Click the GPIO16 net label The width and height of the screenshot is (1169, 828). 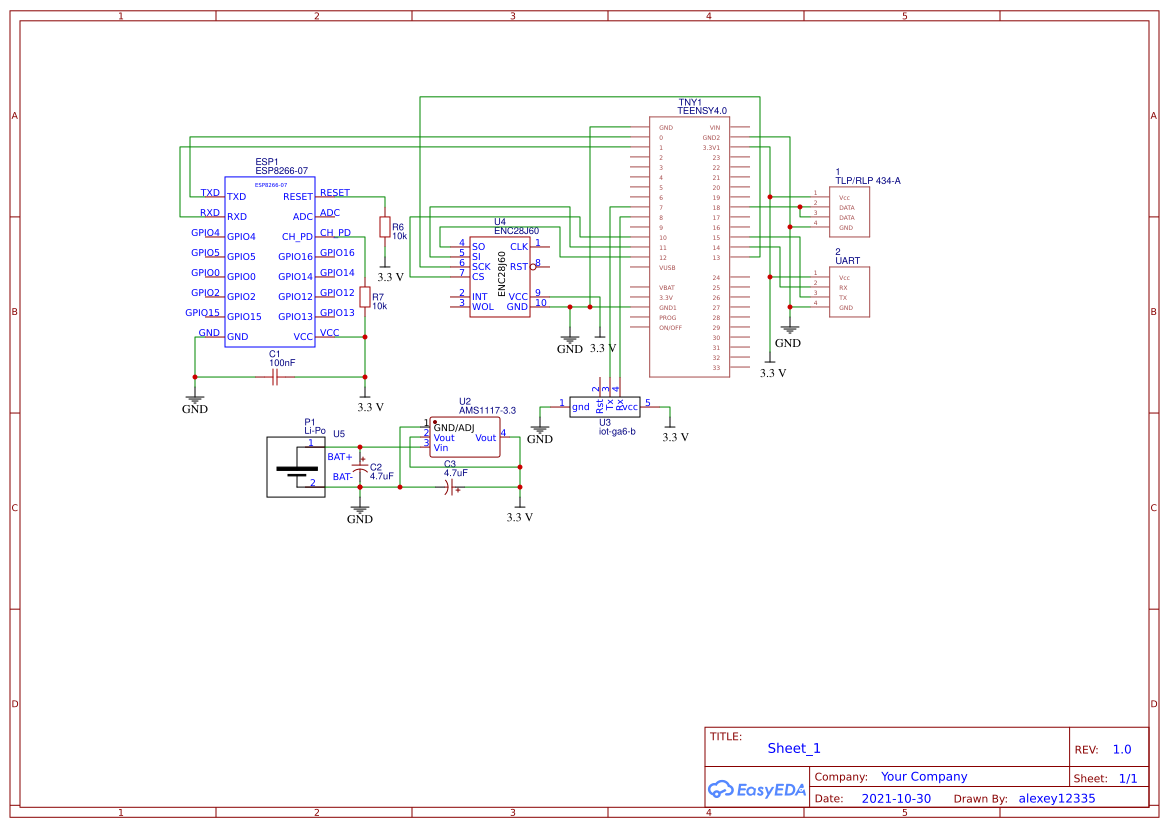coord(337,253)
